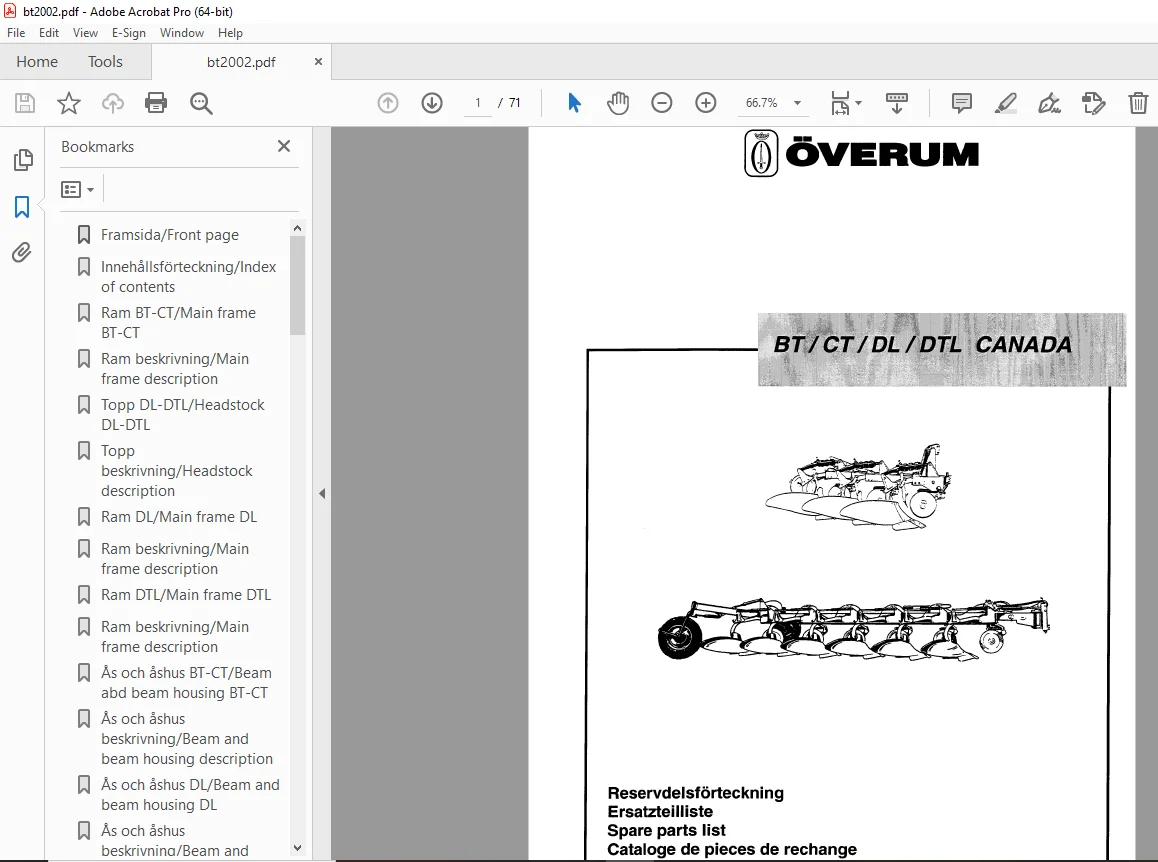1158x862 pixels.
Task: Add file to starred favorites
Action: [x=69, y=103]
